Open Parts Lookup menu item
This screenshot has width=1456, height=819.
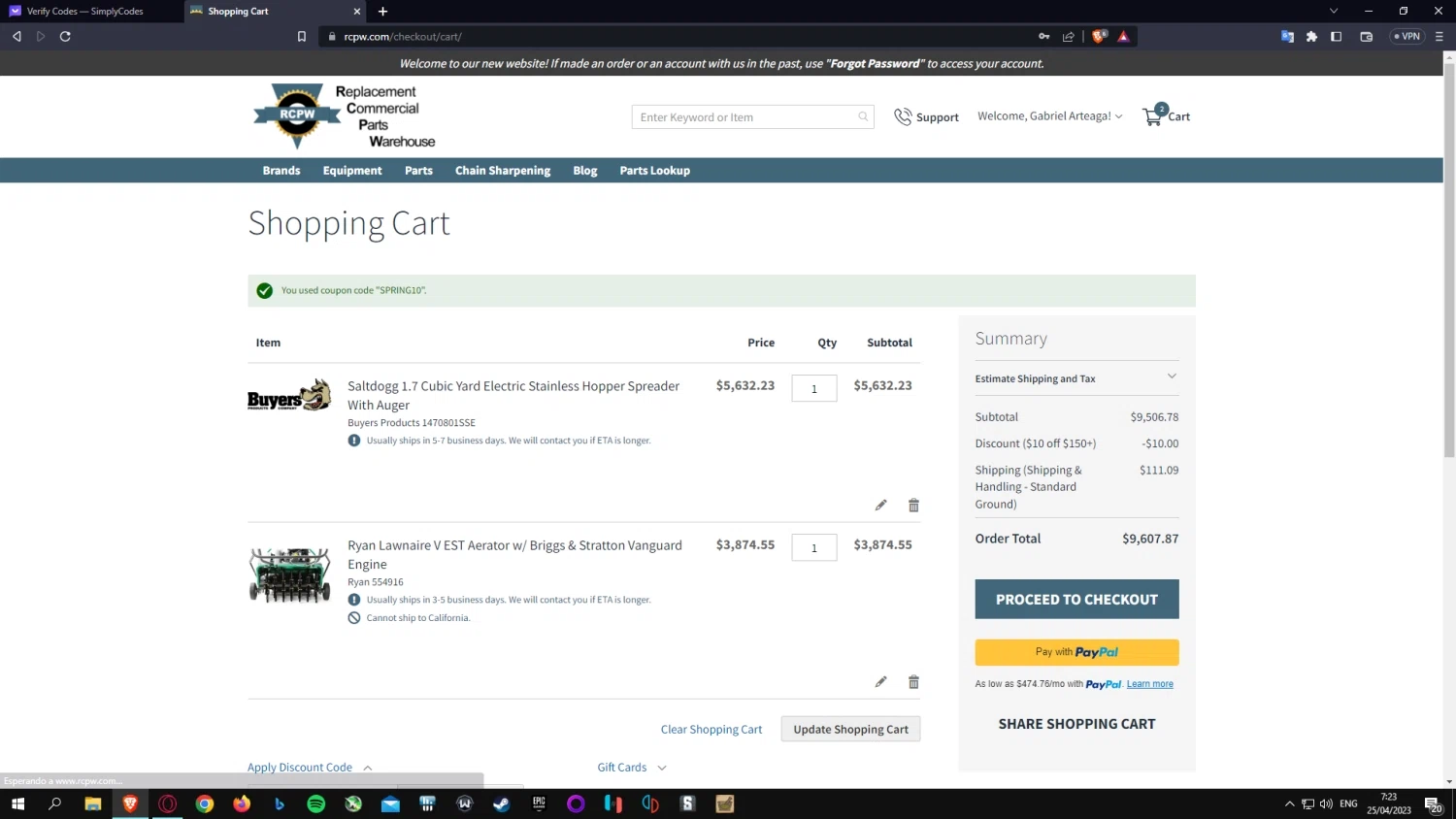(x=655, y=170)
